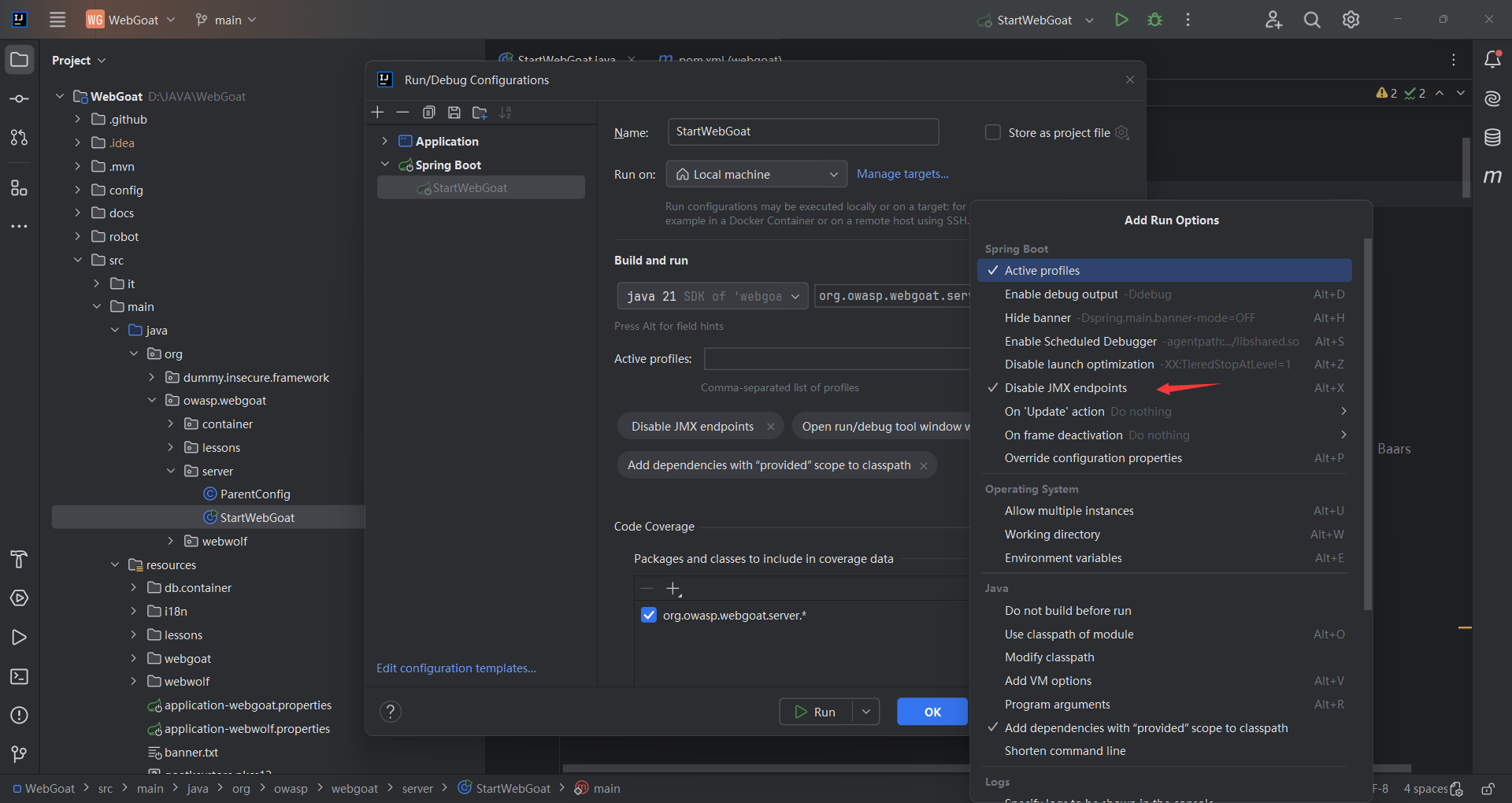
Task: Create new configuration folder
Action: coord(480,113)
